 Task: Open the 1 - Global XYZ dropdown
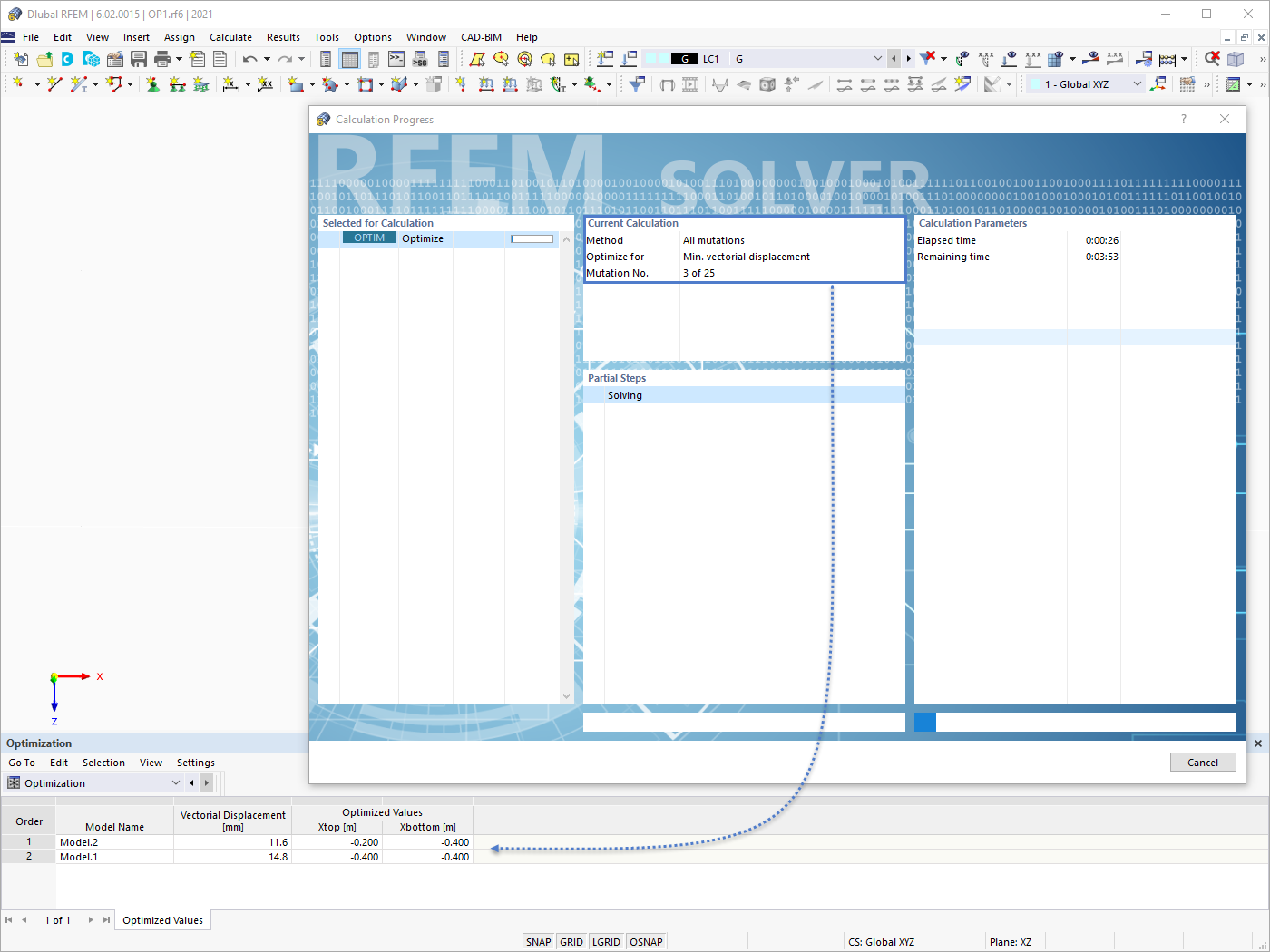click(1138, 83)
